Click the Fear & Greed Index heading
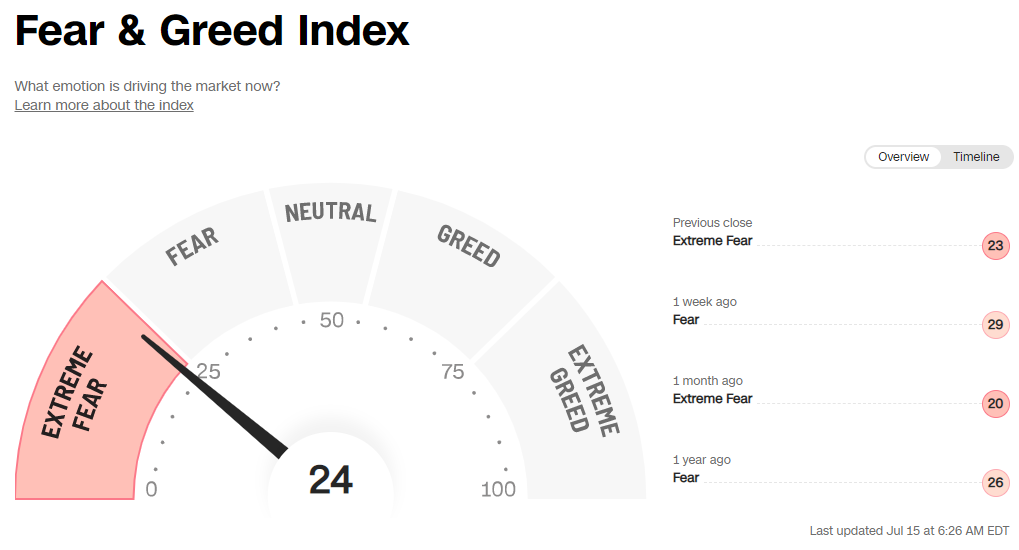 pos(212,32)
